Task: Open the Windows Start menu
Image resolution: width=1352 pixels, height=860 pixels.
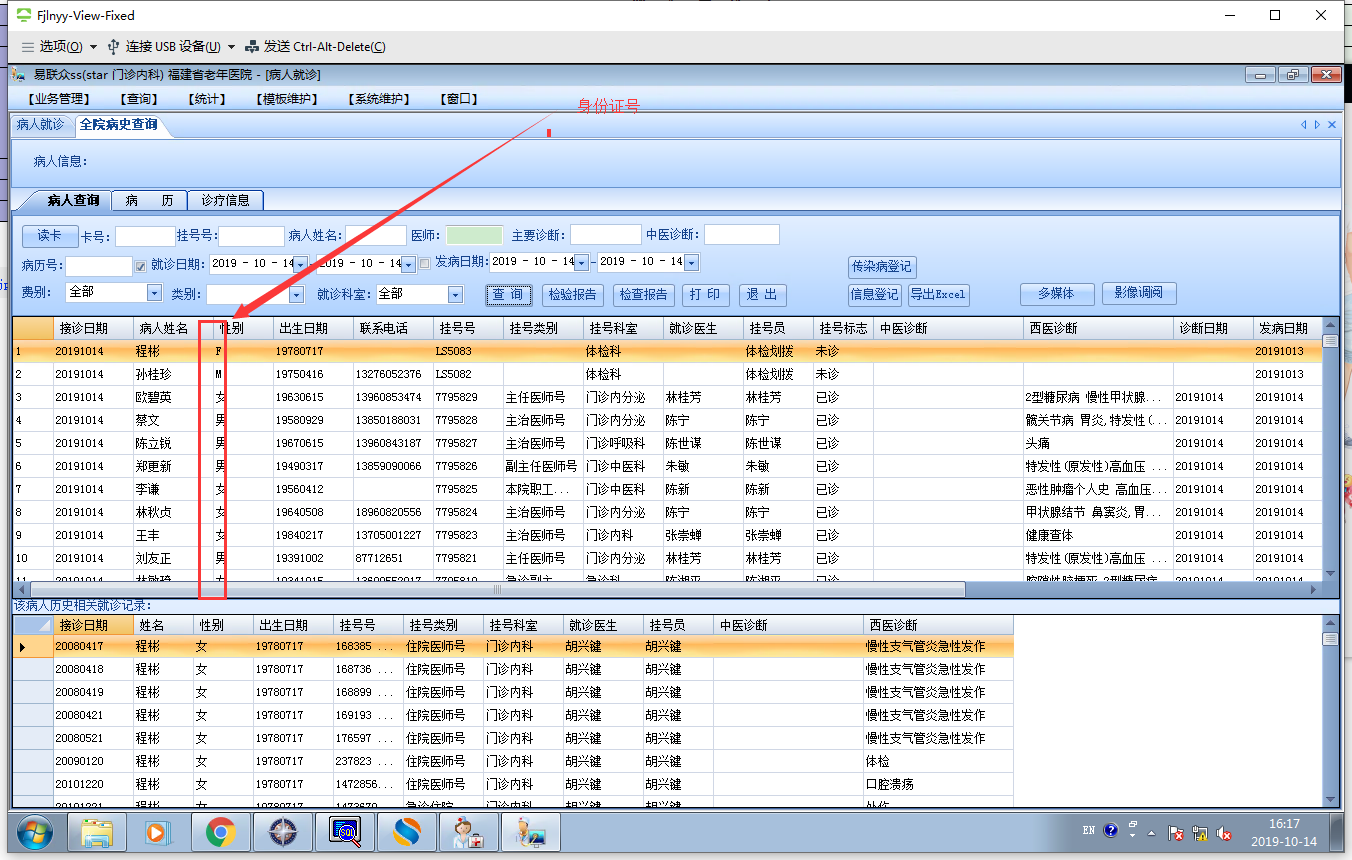Action: (x=34, y=832)
